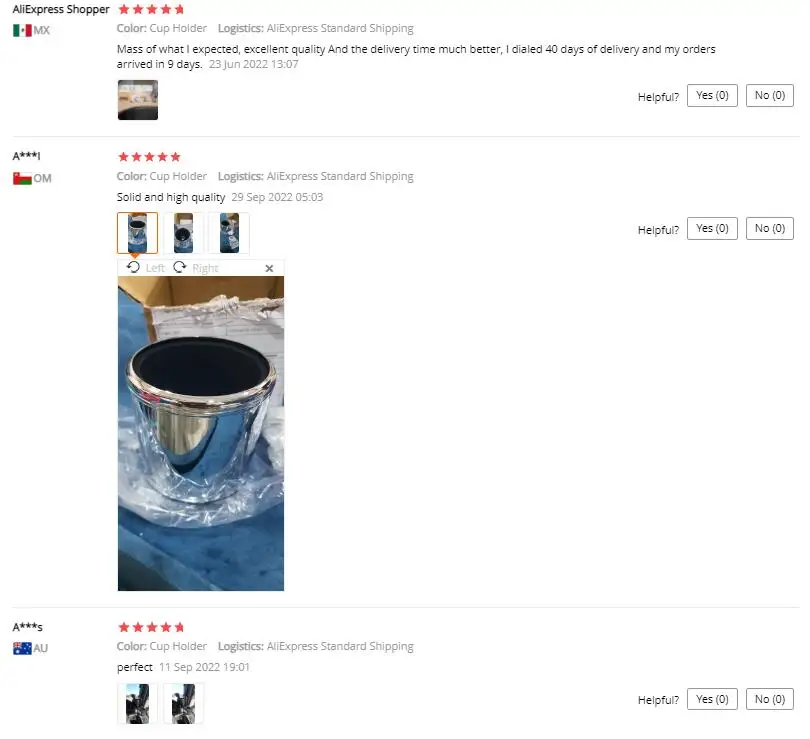Click the Mexico flag icon

pyautogui.click(x=22, y=30)
